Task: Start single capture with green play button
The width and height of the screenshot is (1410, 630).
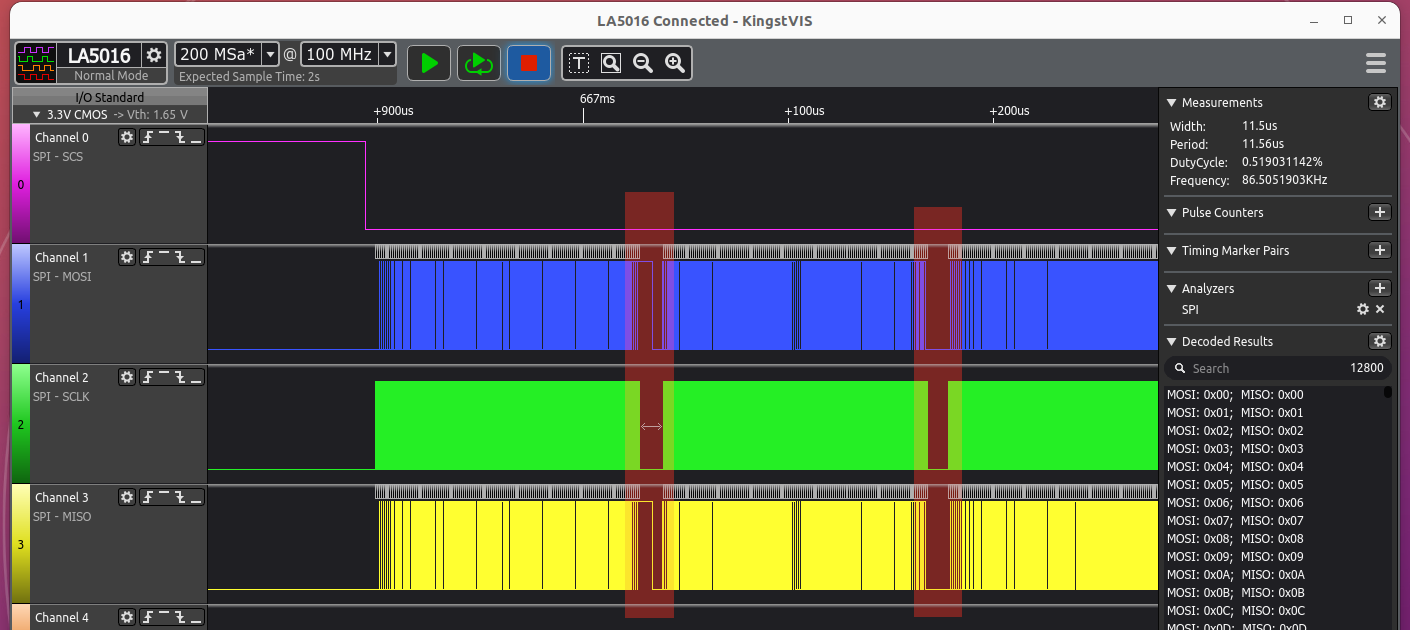Action: [x=429, y=63]
